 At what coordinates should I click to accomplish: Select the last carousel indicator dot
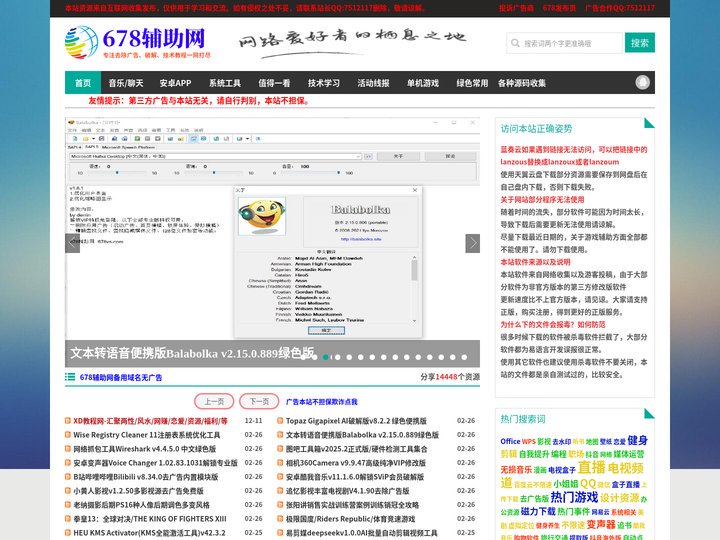464,357
